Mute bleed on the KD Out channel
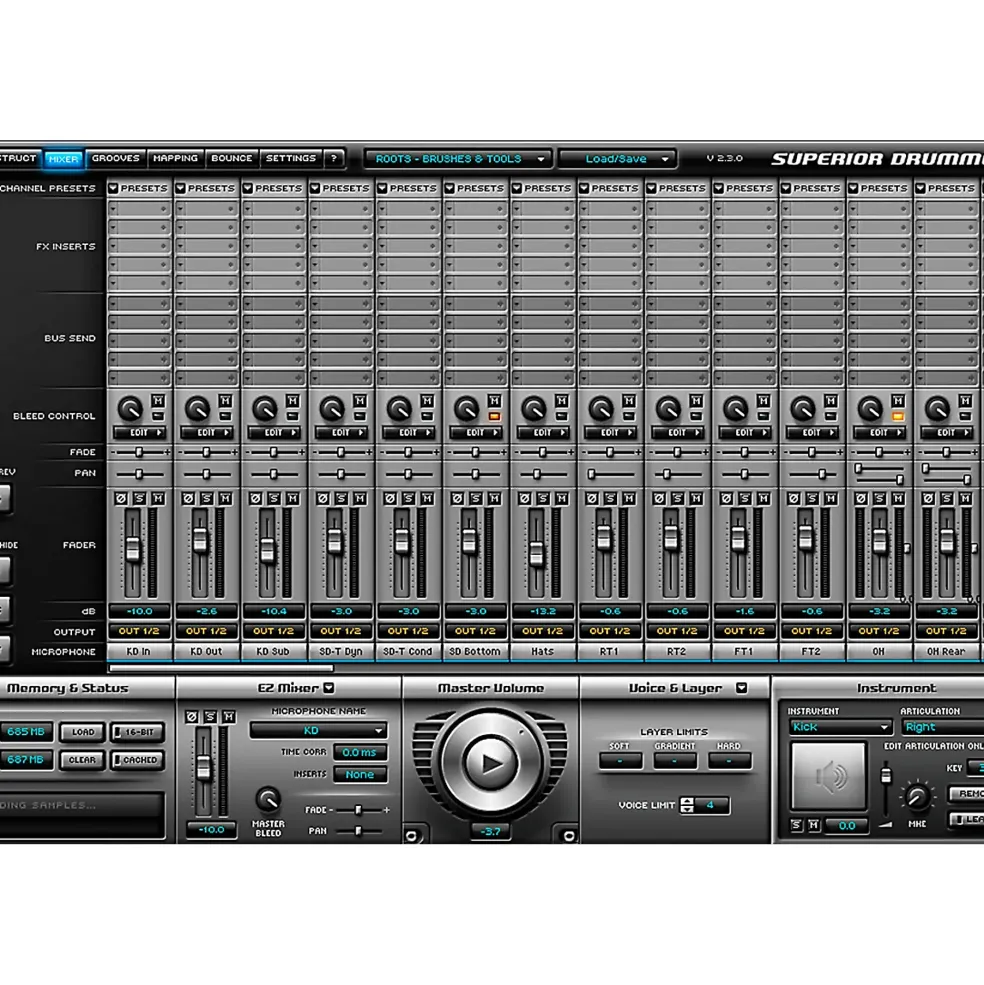 (225, 401)
